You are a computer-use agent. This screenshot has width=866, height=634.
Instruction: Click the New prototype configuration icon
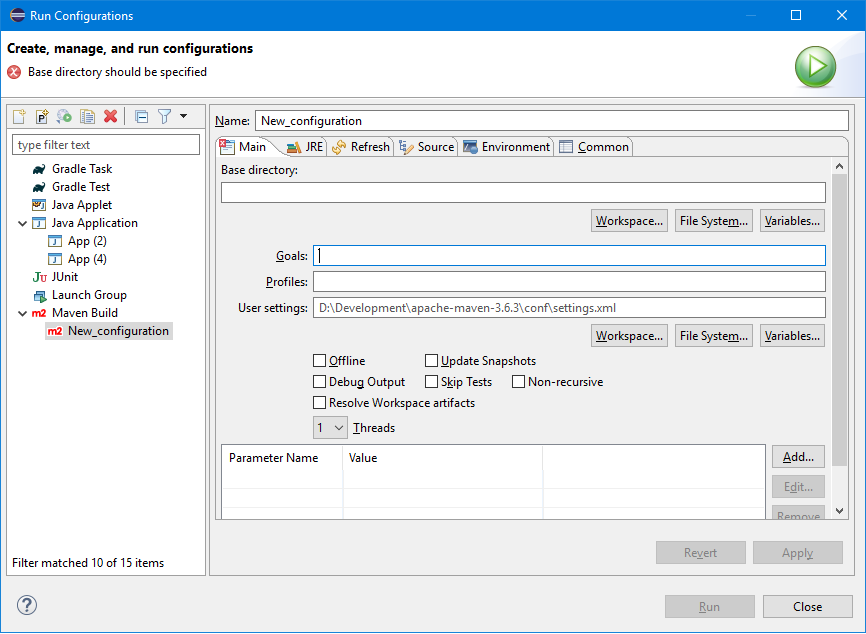point(42,117)
